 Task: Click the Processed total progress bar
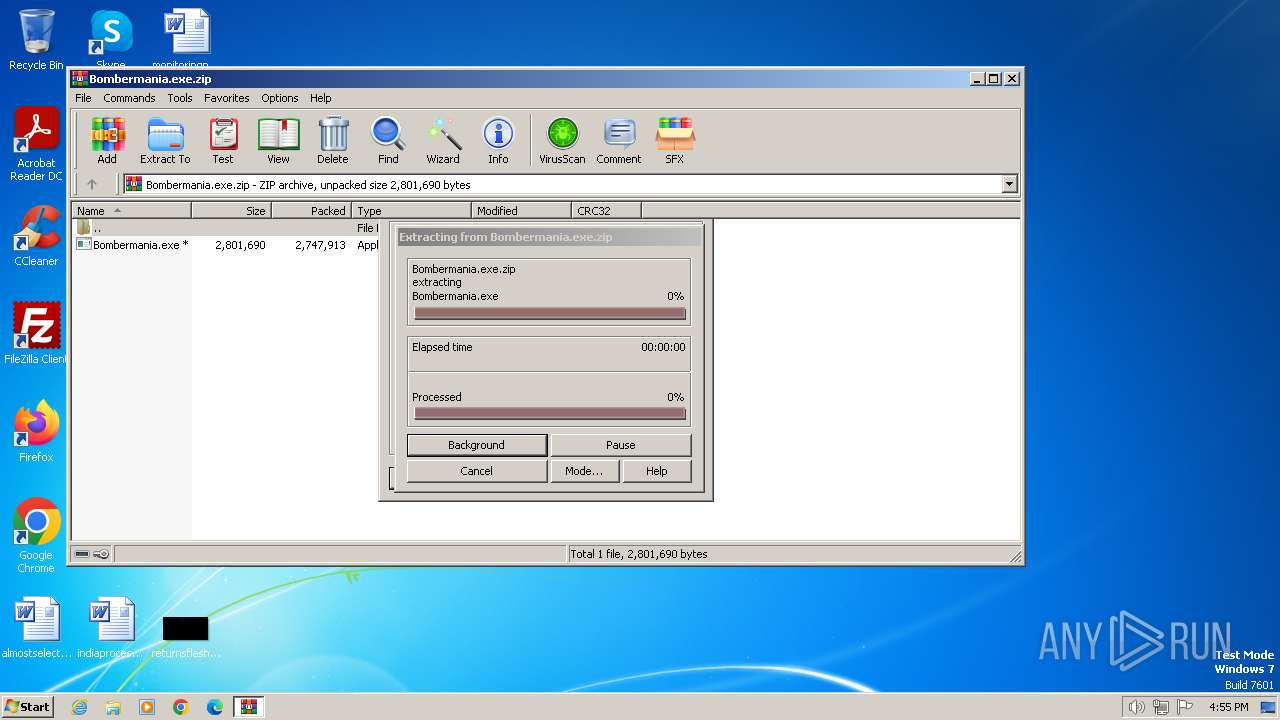pyautogui.click(x=550, y=414)
